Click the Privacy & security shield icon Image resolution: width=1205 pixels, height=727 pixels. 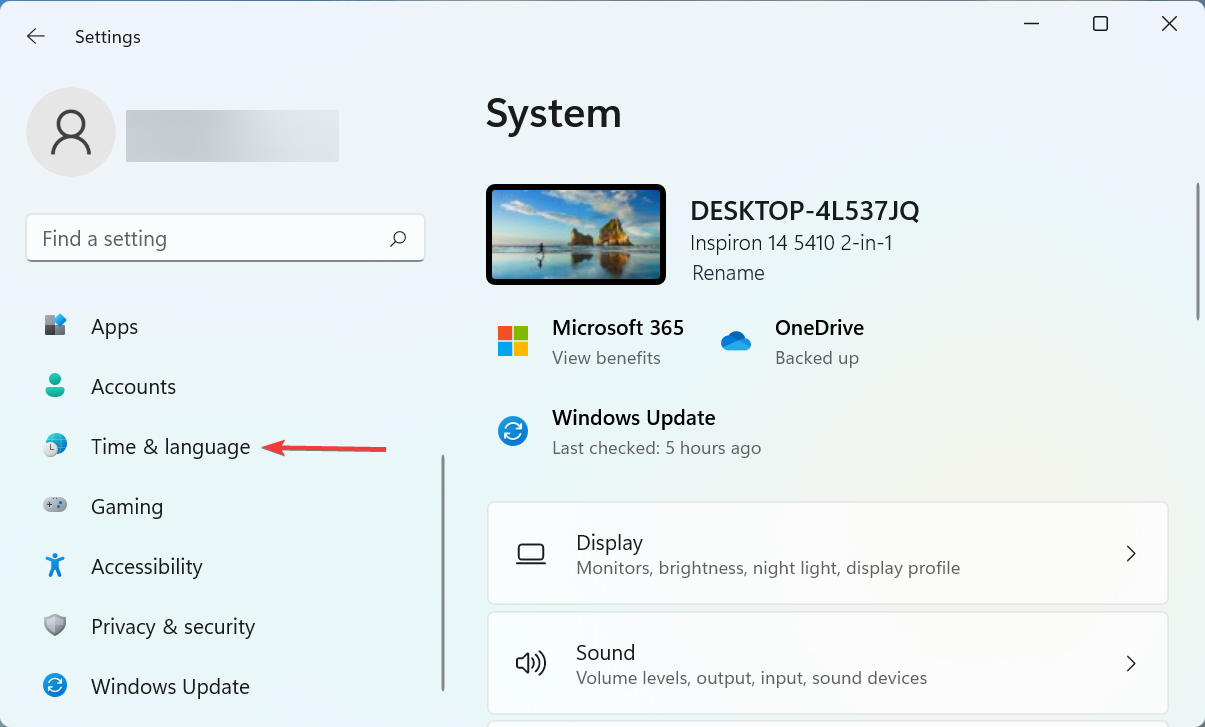55,626
